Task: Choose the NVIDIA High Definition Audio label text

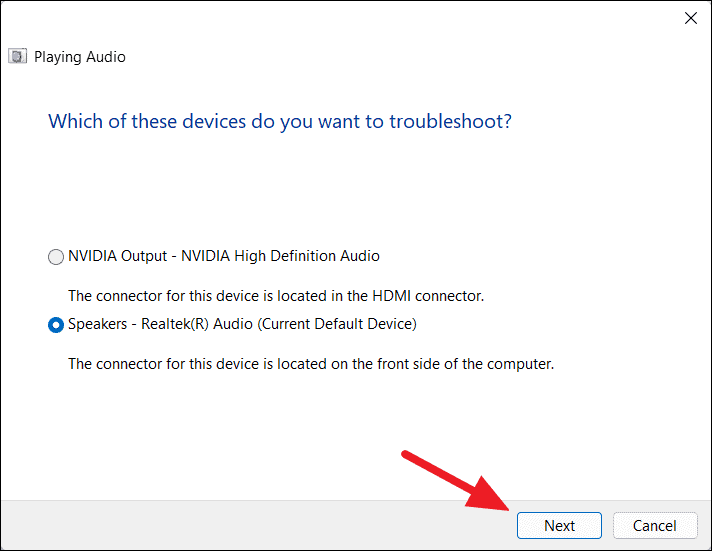Action: (x=280, y=256)
